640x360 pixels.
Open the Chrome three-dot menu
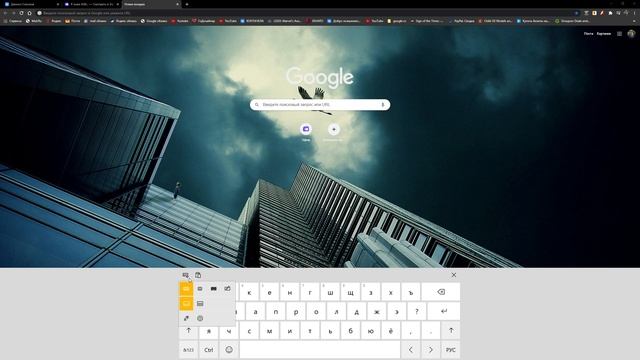(x=634, y=13)
